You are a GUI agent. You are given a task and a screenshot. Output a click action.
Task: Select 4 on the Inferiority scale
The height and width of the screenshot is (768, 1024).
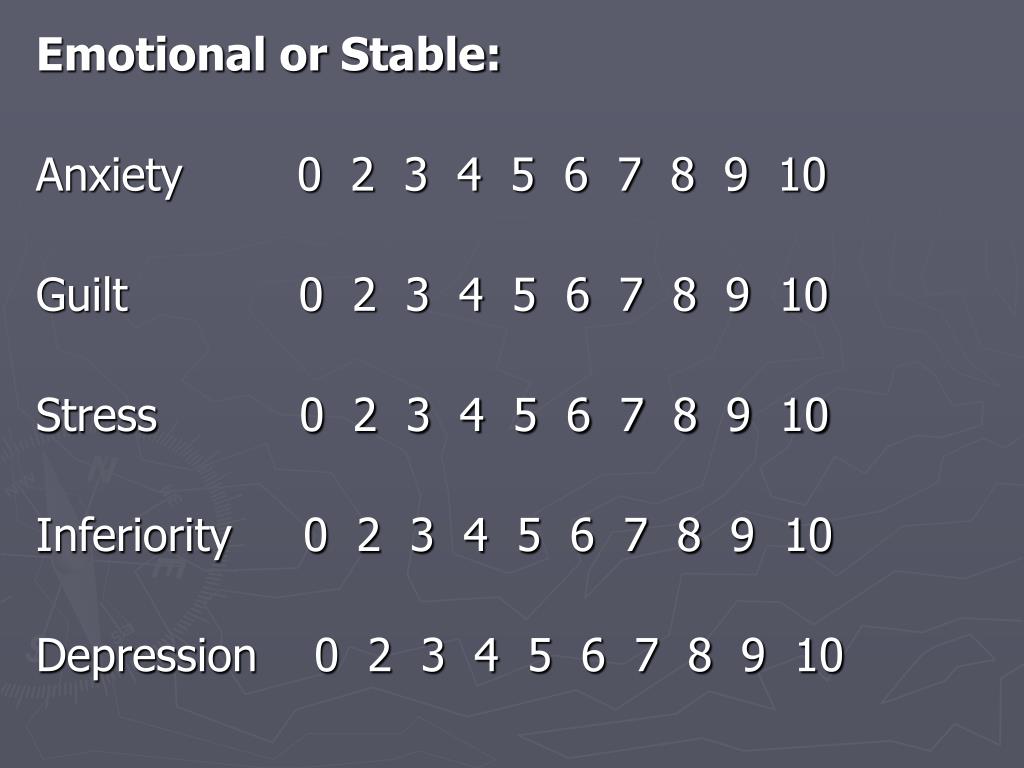click(x=475, y=536)
